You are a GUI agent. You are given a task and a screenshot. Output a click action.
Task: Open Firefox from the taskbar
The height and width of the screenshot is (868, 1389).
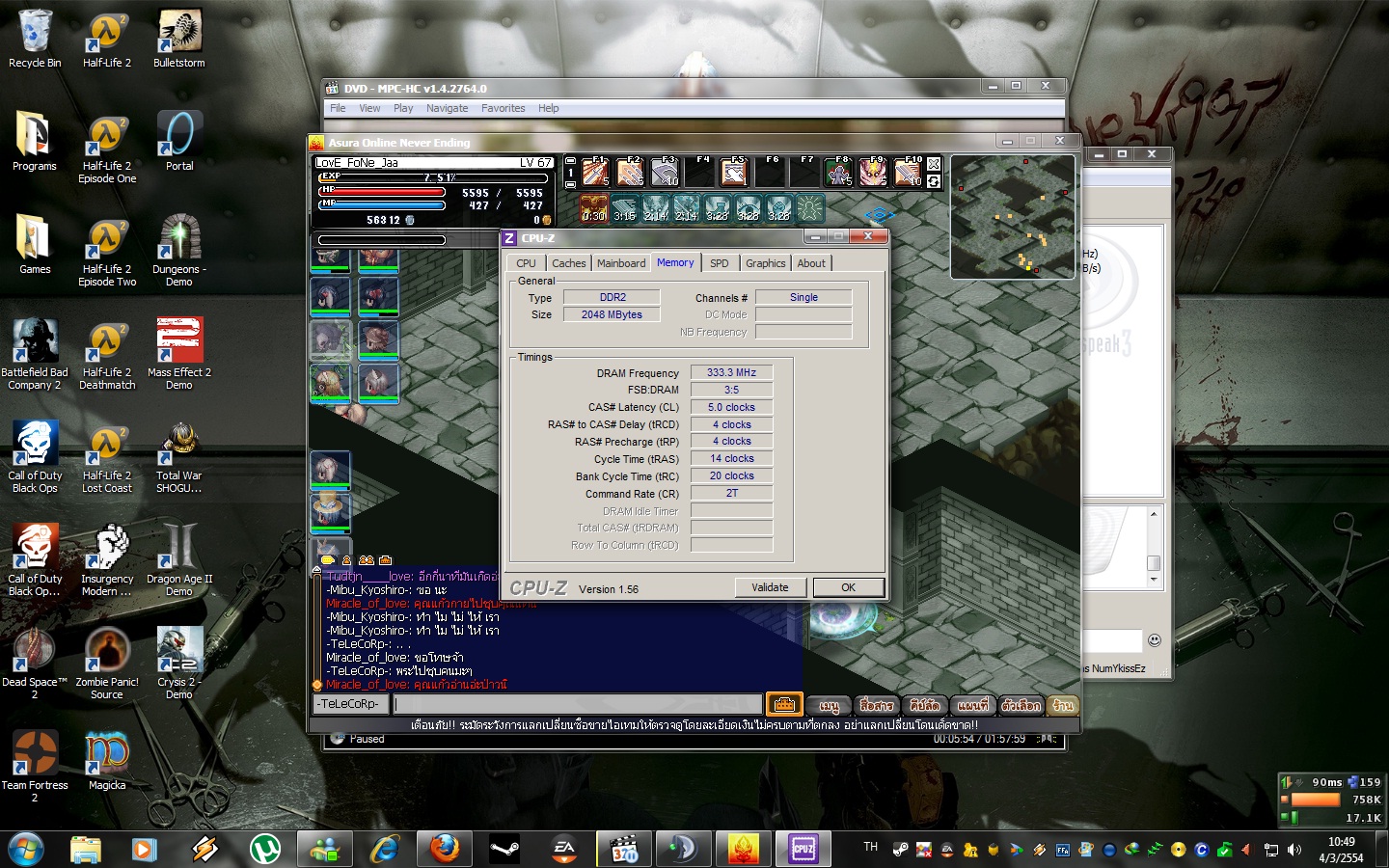click(x=445, y=849)
